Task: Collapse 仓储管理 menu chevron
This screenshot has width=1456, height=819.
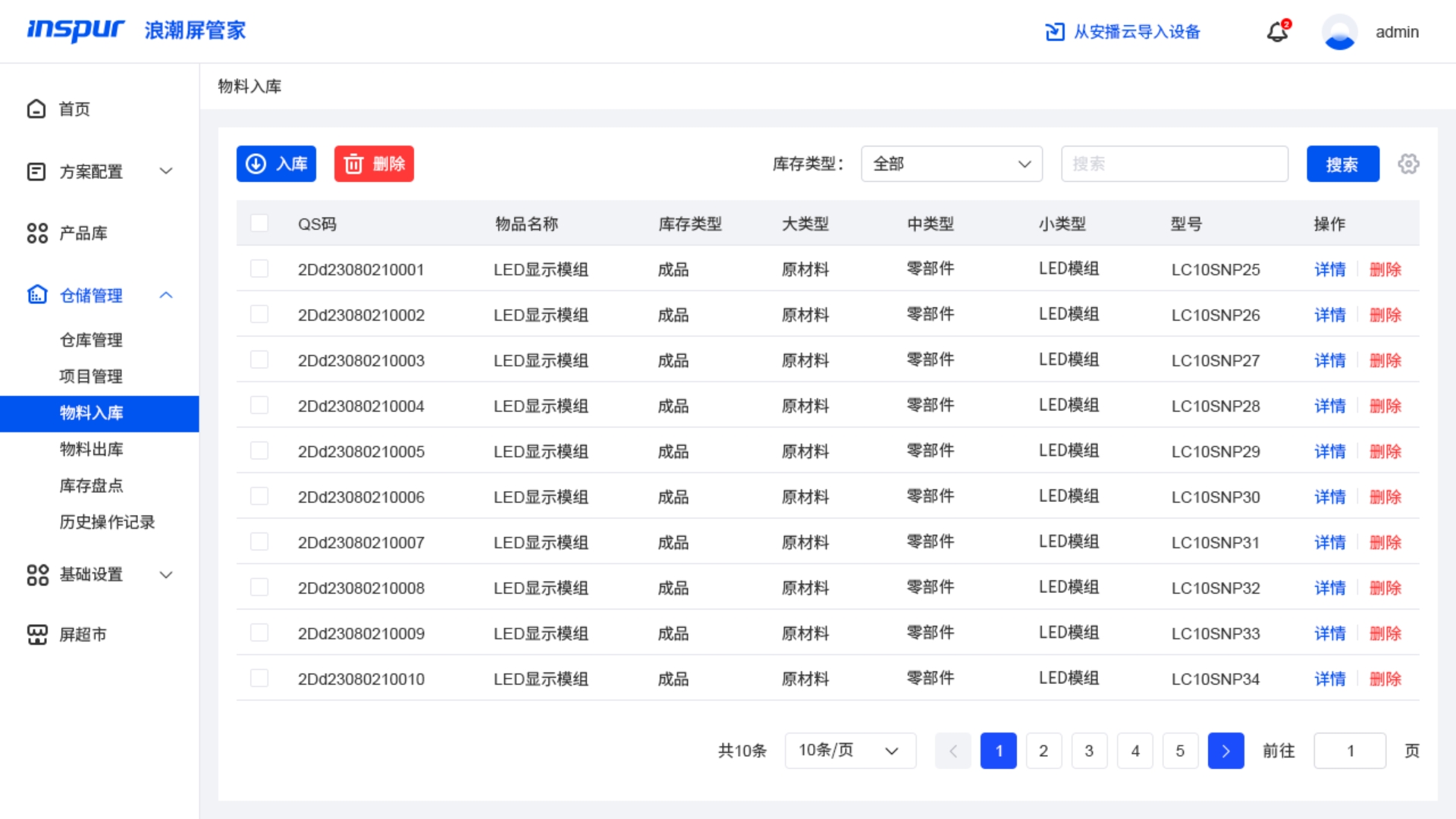Action: coord(166,295)
